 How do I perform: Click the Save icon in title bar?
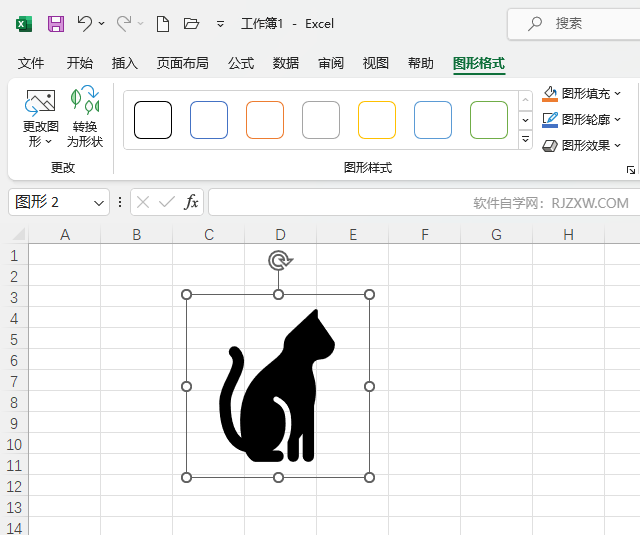click(x=56, y=23)
